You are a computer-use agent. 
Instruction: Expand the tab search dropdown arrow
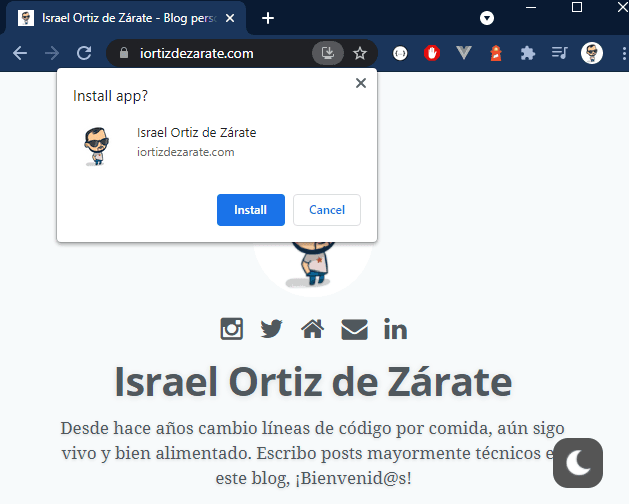tap(487, 18)
